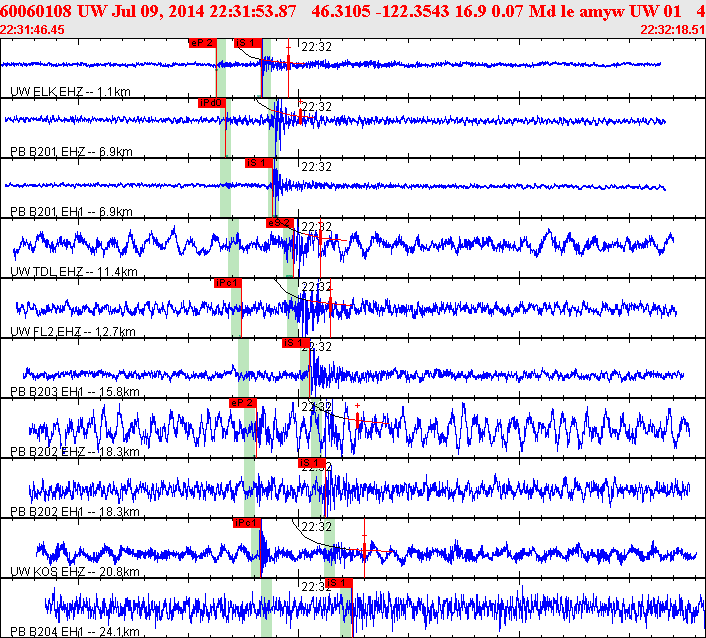
Task: Click the iS 1 pick flag on PB B203 EH1
Action: click(296, 343)
